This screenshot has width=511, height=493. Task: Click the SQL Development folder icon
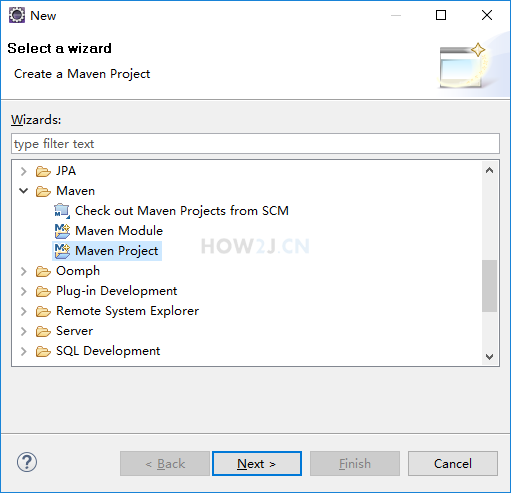[x=43, y=351]
